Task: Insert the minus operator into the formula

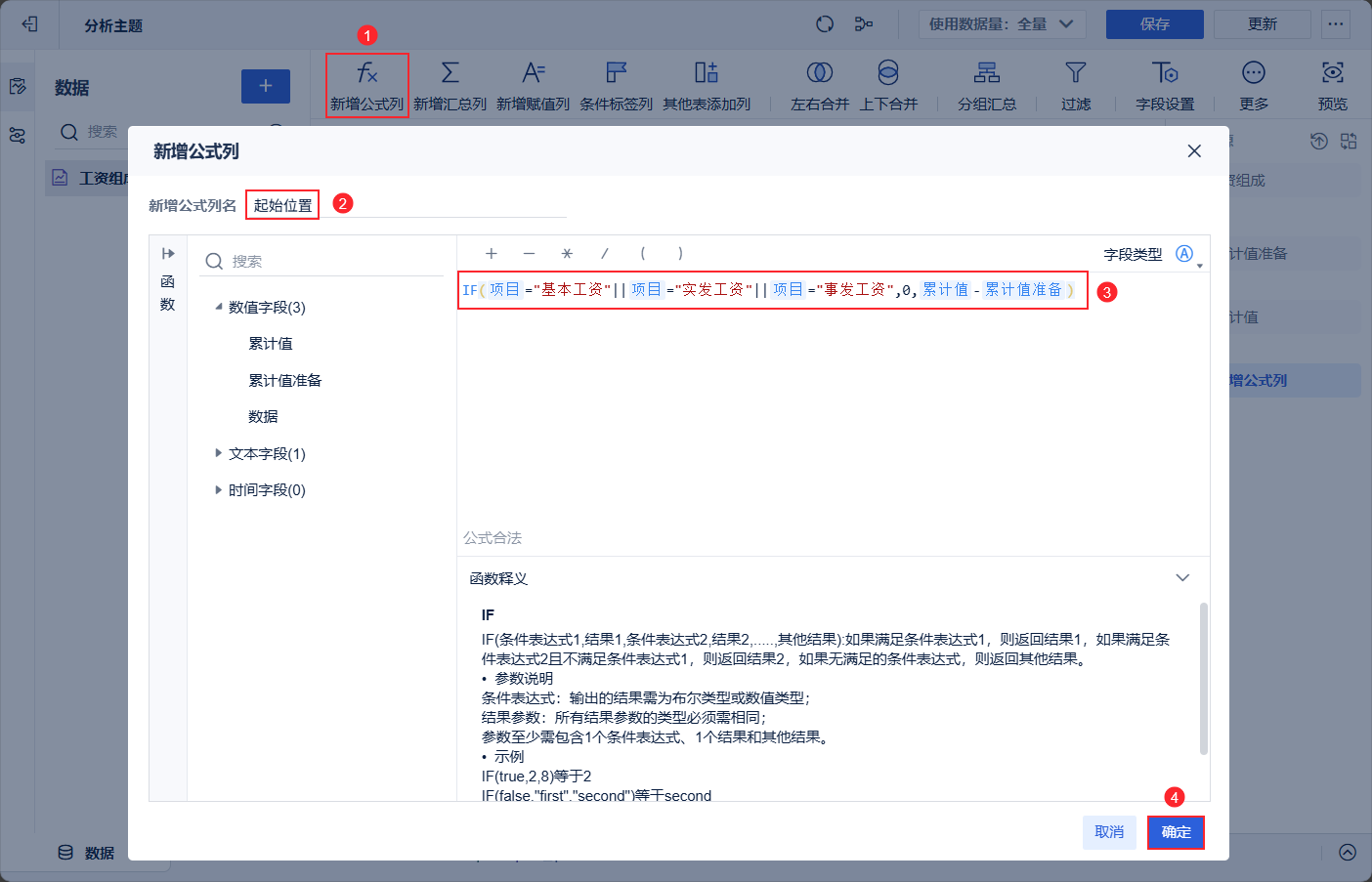Action: [530, 253]
